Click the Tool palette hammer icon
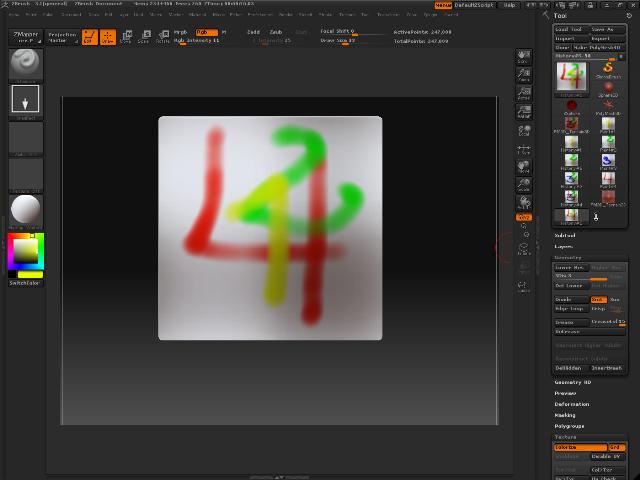Screen dimensions: 640x480 (x=546, y=15)
